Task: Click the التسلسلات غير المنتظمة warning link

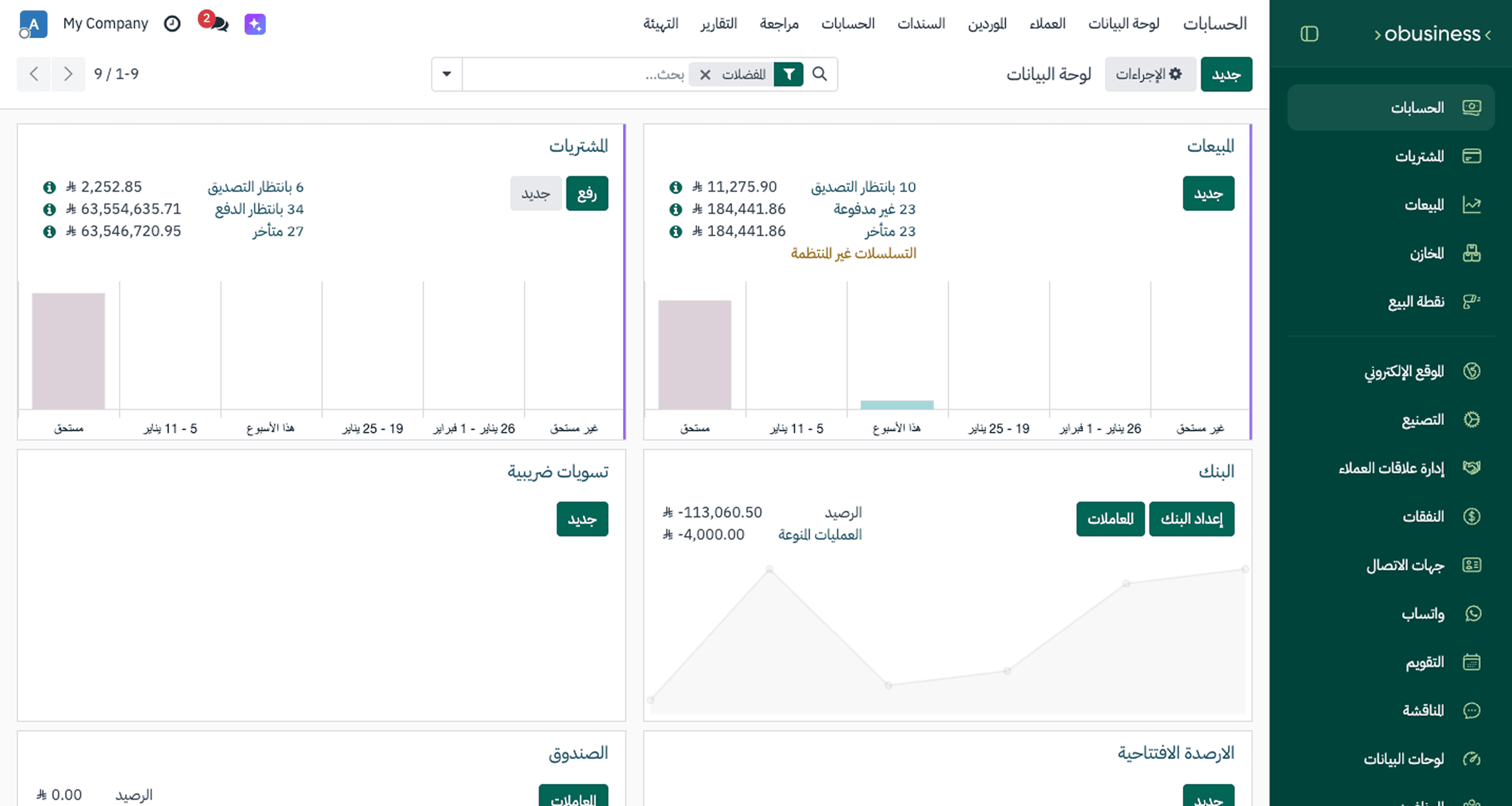Action: (x=852, y=253)
